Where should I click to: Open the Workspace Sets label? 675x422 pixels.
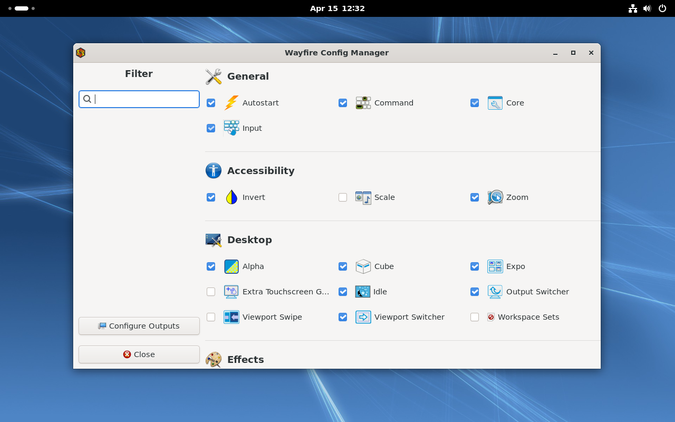click(x=529, y=317)
